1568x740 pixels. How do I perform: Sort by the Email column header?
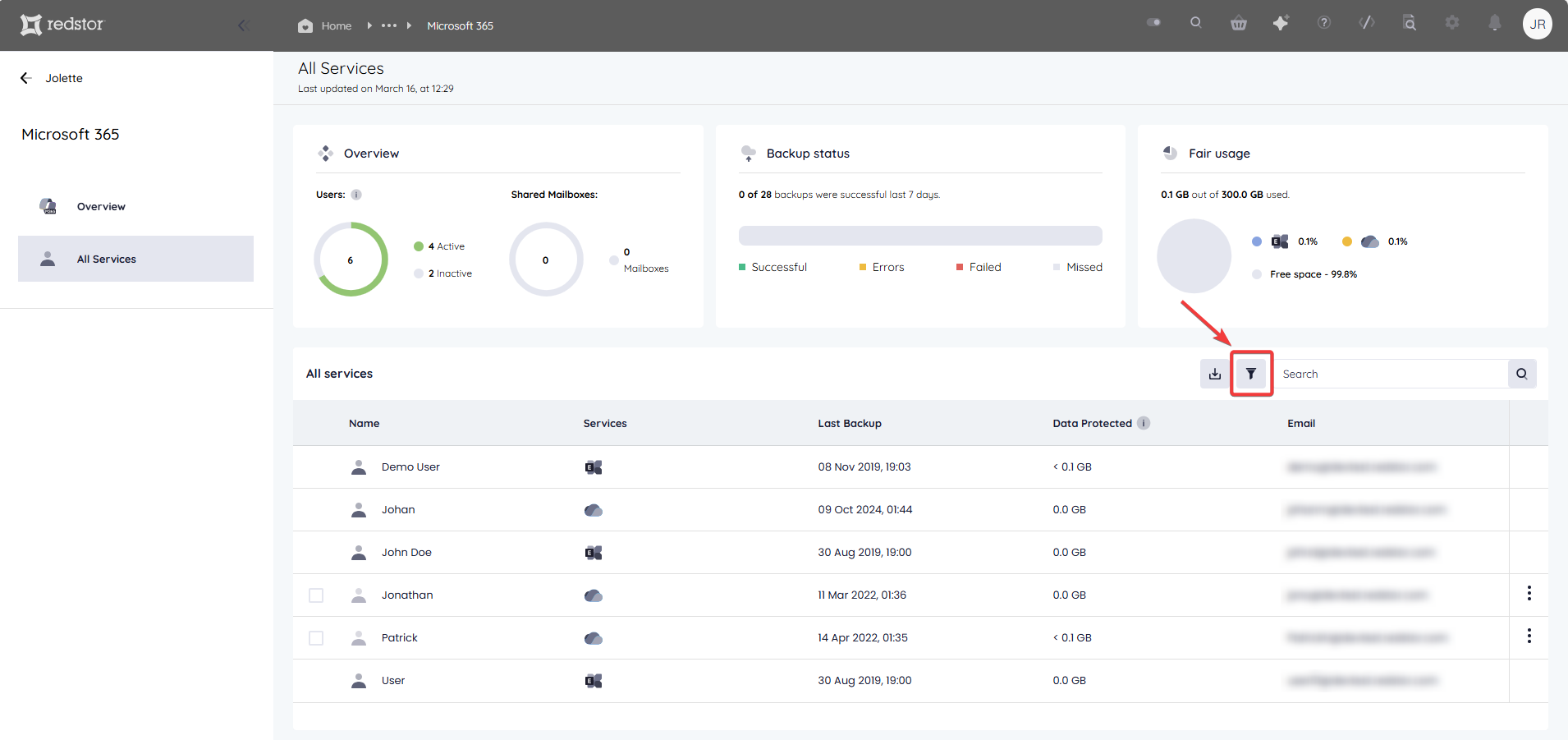[1301, 423]
